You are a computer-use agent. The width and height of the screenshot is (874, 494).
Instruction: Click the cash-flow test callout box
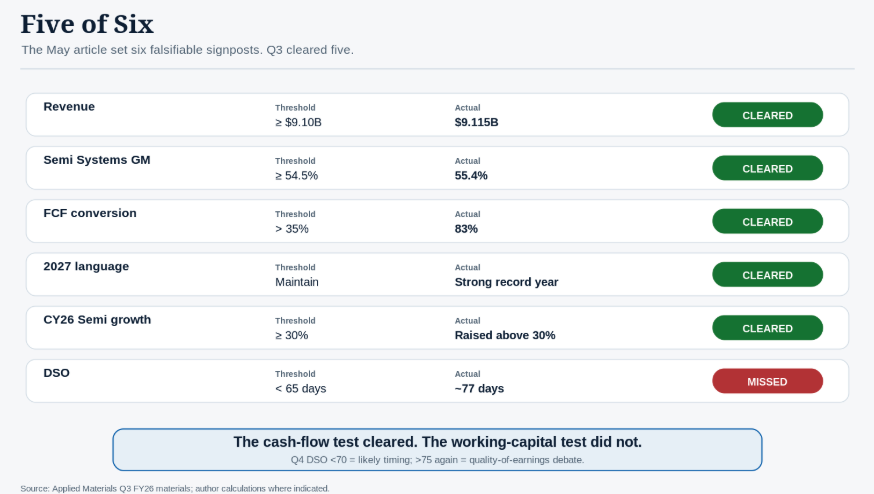[437, 449]
